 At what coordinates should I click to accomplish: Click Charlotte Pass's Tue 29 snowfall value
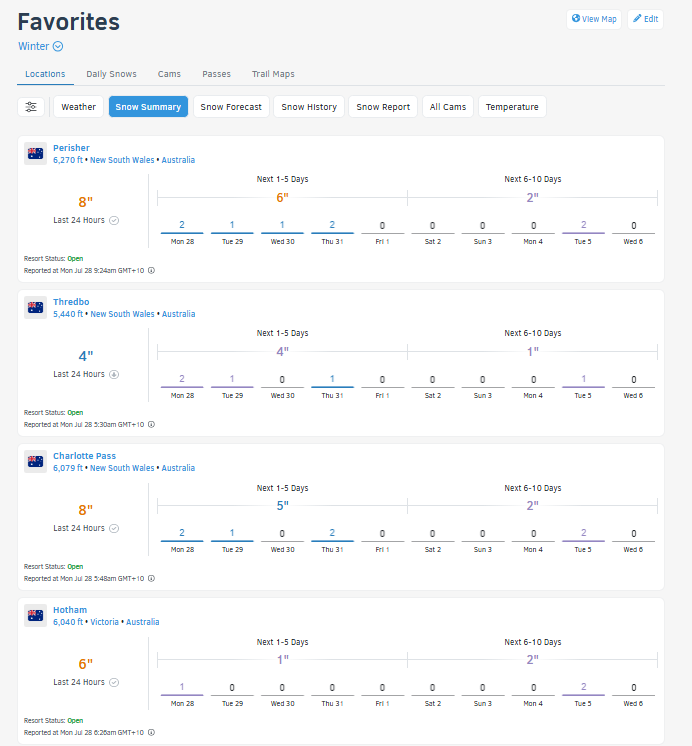232,533
